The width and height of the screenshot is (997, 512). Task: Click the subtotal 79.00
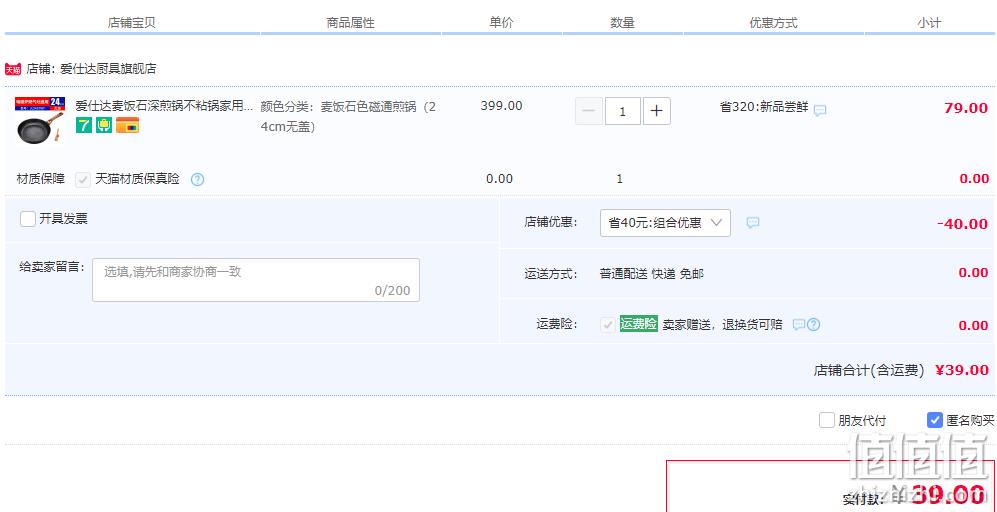(966, 108)
